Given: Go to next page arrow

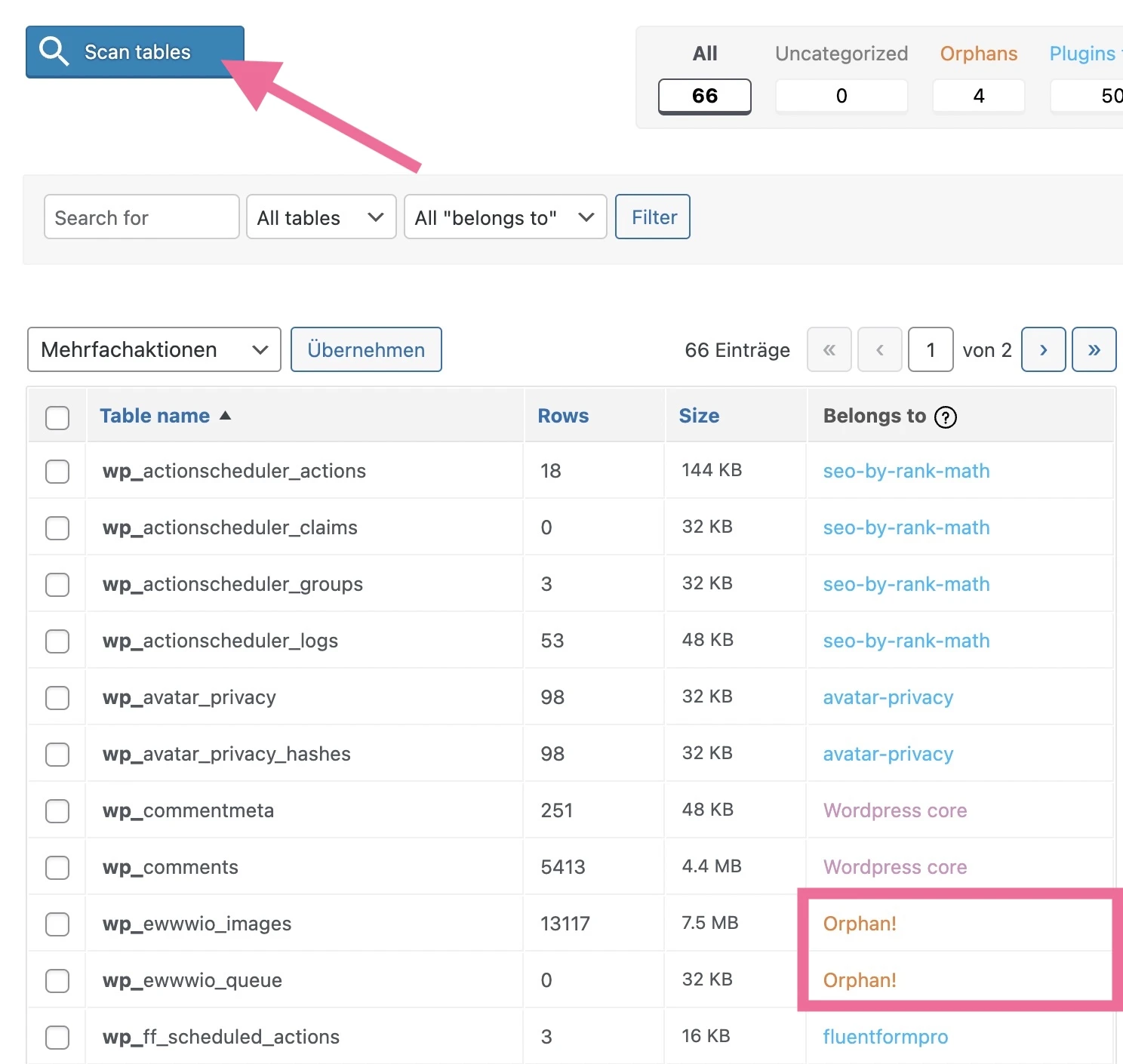Looking at the screenshot, I should (x=1044, y=349).
